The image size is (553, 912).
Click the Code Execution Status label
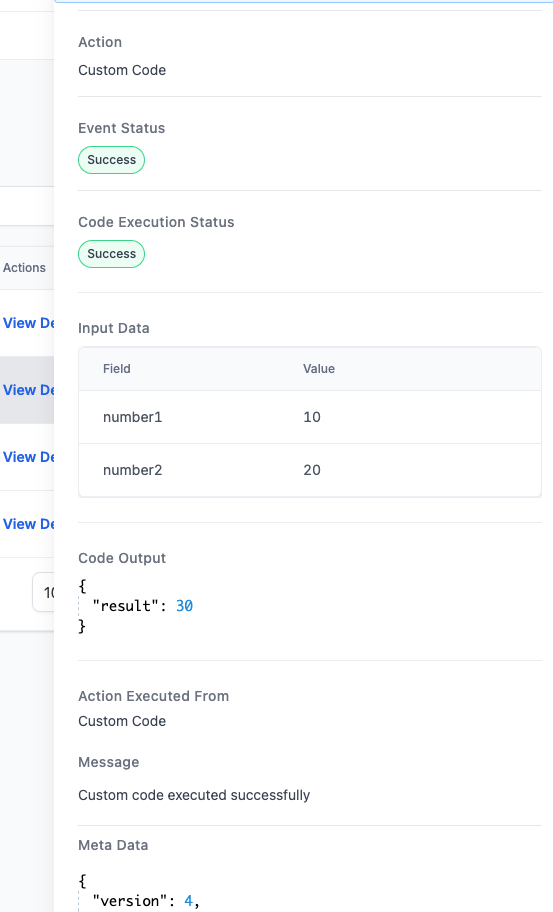tap(156, 222)
